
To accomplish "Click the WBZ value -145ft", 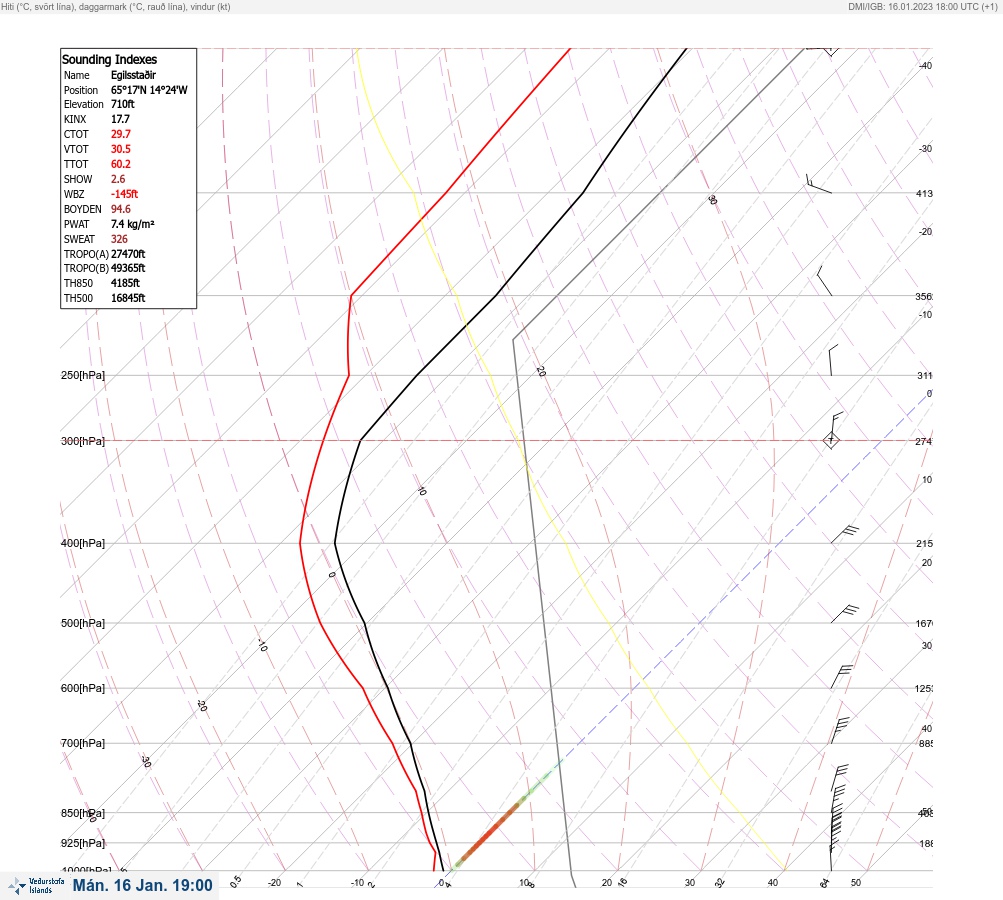I will click(x=124, y=194).
